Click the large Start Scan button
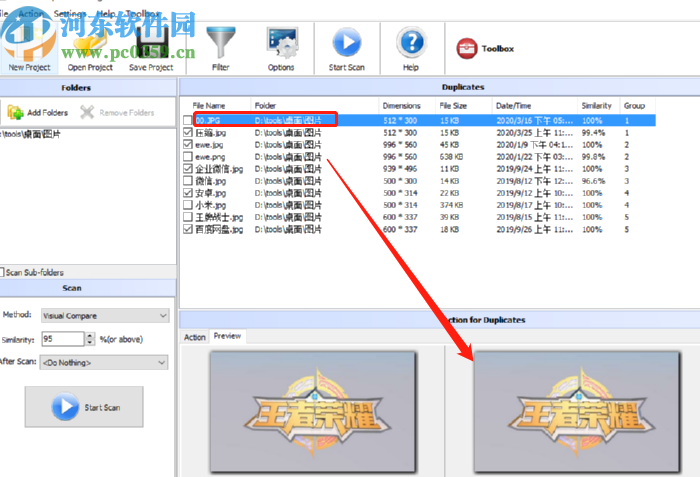 point(84,407)
